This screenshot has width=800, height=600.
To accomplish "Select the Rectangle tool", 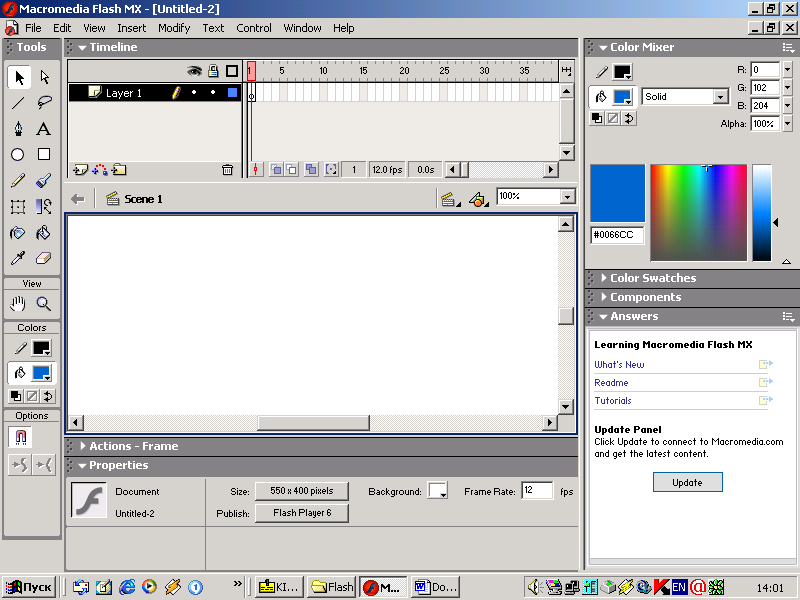I will point(44,154).
